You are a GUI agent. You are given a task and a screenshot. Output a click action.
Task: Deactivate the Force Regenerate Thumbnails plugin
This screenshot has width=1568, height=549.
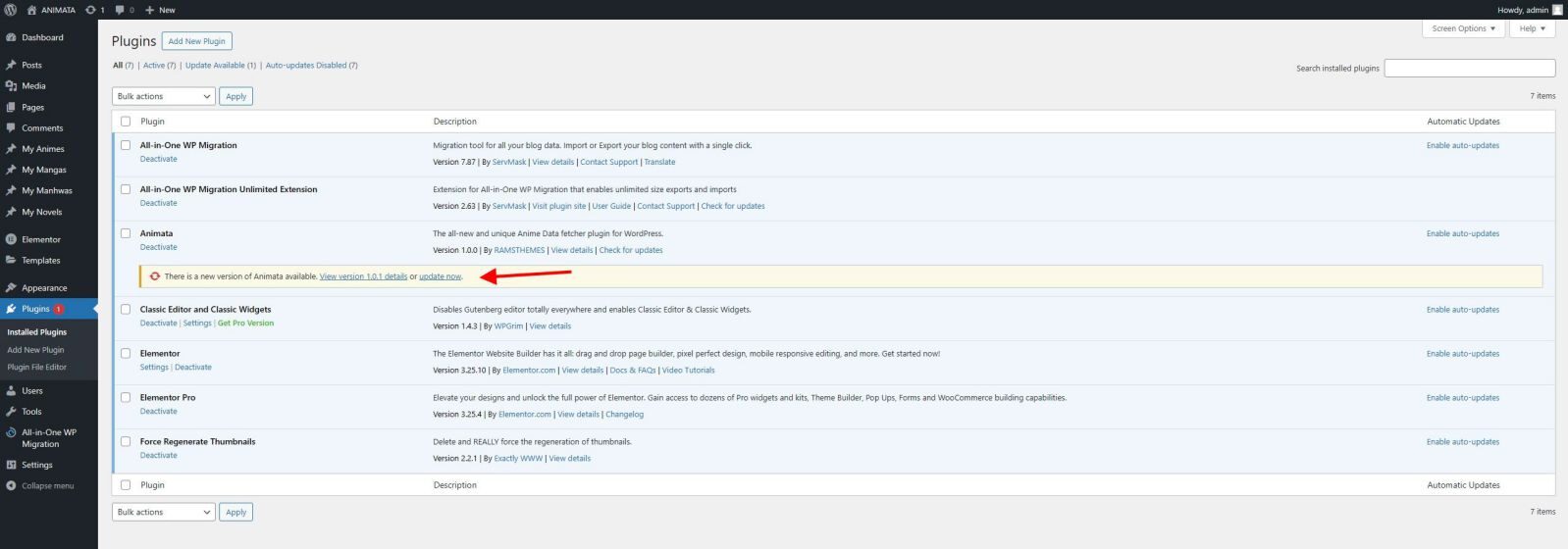159,456
